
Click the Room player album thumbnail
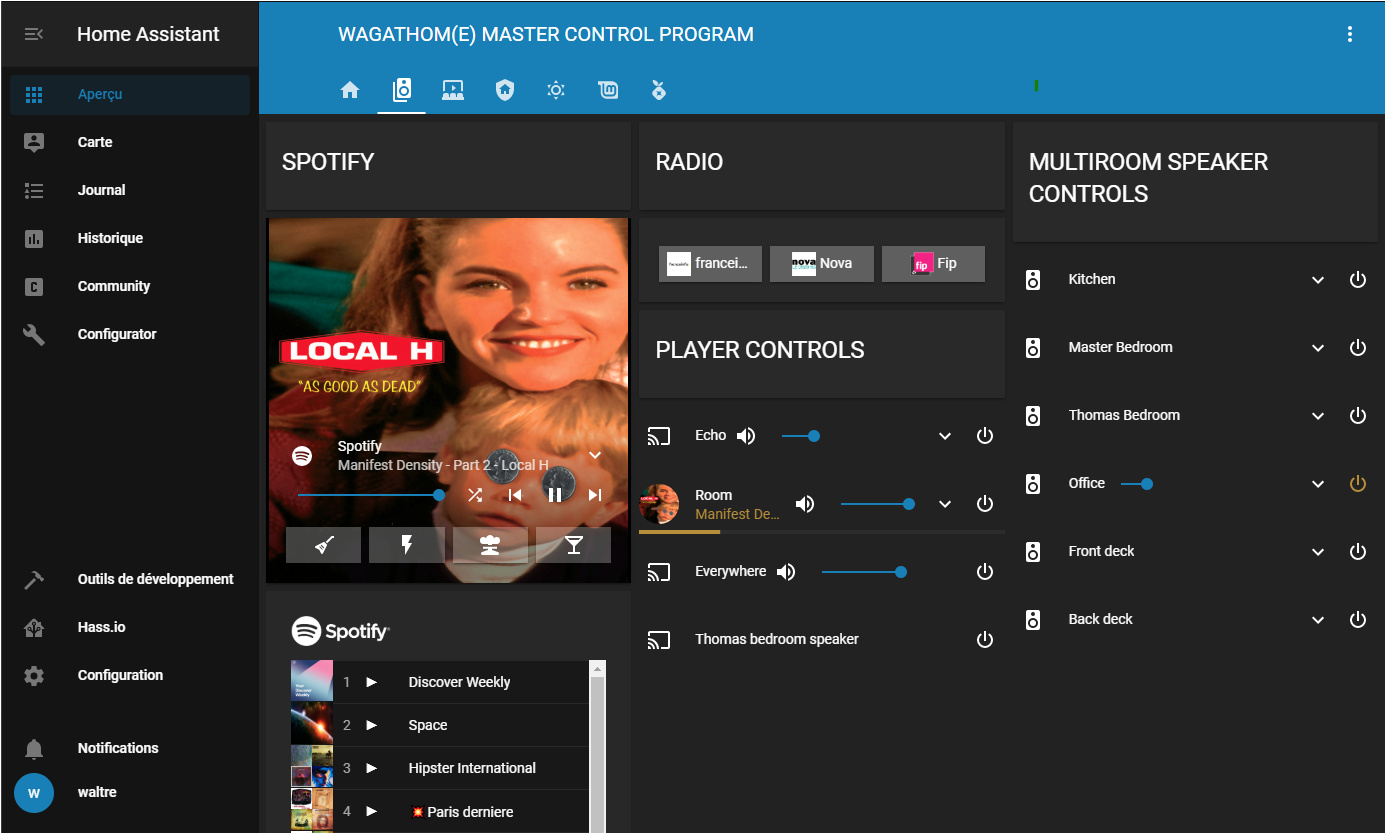(x=659, y=504)
